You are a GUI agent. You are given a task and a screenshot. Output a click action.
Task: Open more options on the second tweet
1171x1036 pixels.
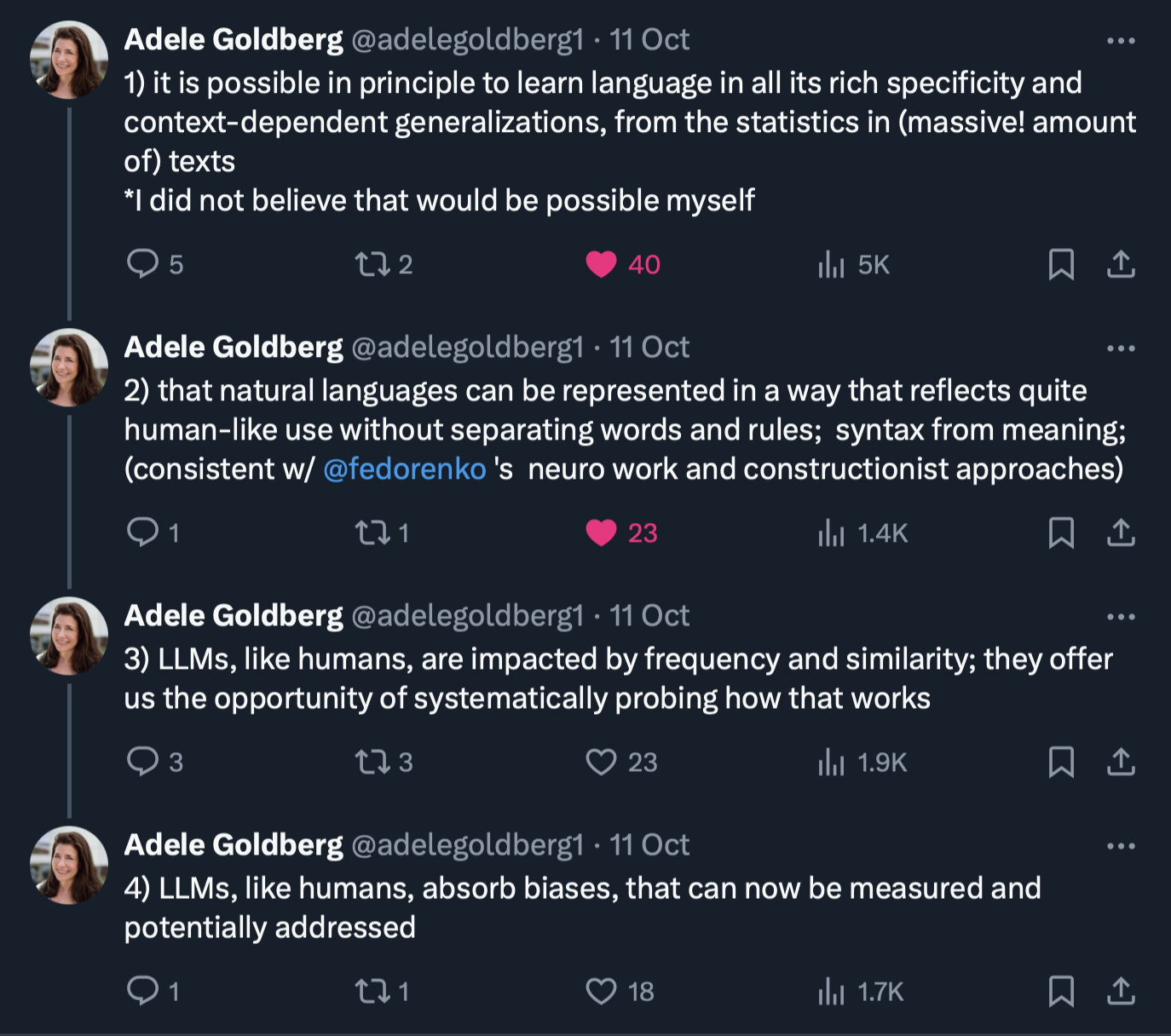pyautogui.click(x=1120, y=348)
